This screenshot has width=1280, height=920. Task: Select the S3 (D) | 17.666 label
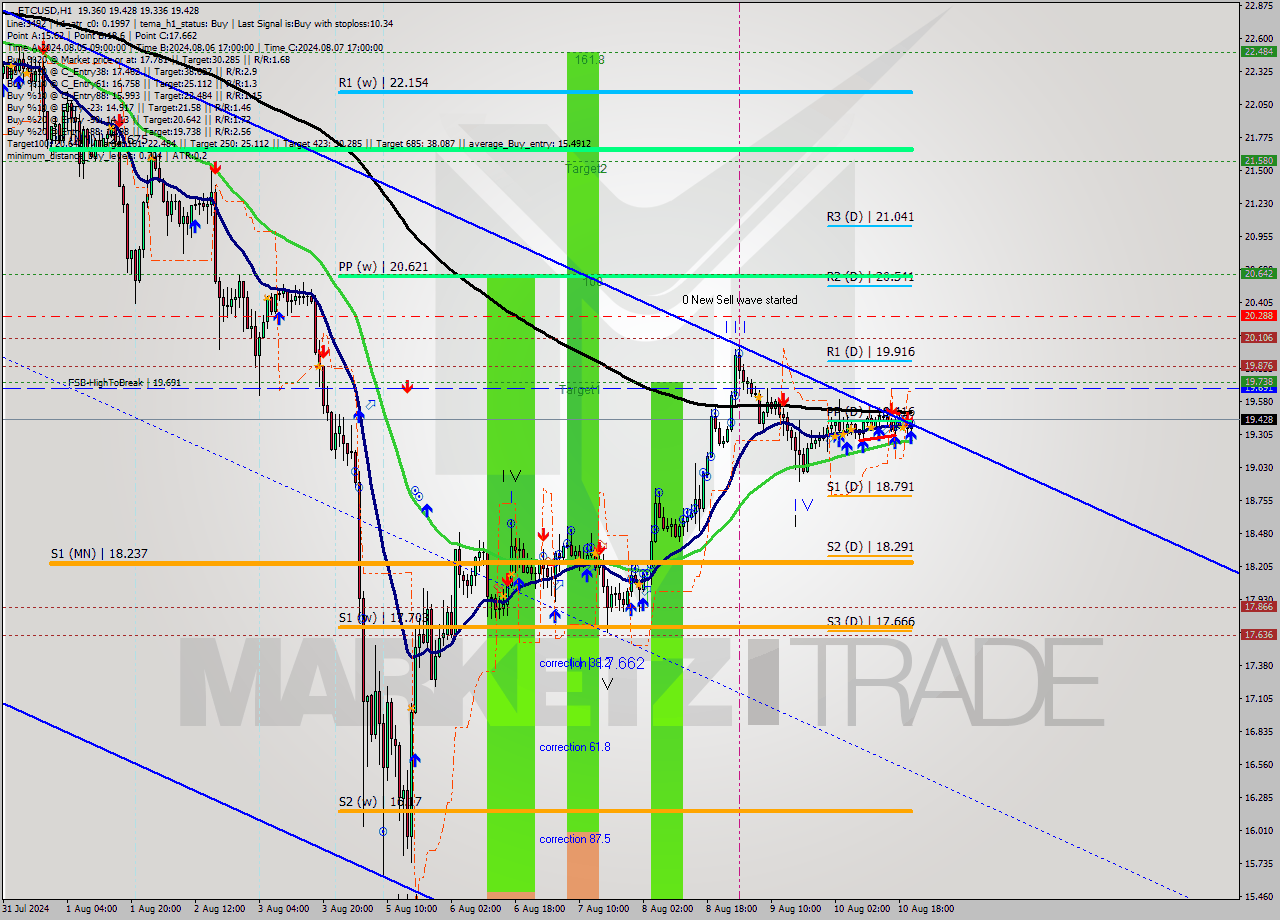click(870, 621)
